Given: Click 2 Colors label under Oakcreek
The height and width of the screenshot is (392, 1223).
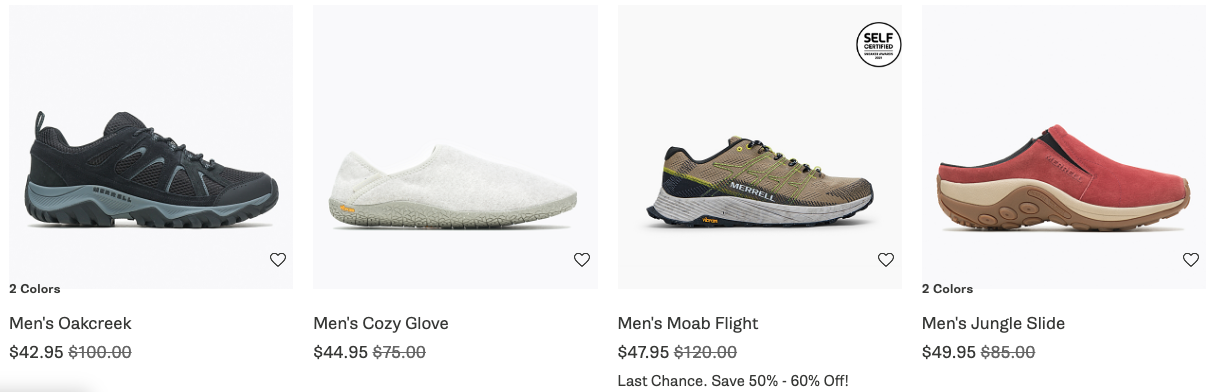Looking at the screenshot, I should [35, 289].
